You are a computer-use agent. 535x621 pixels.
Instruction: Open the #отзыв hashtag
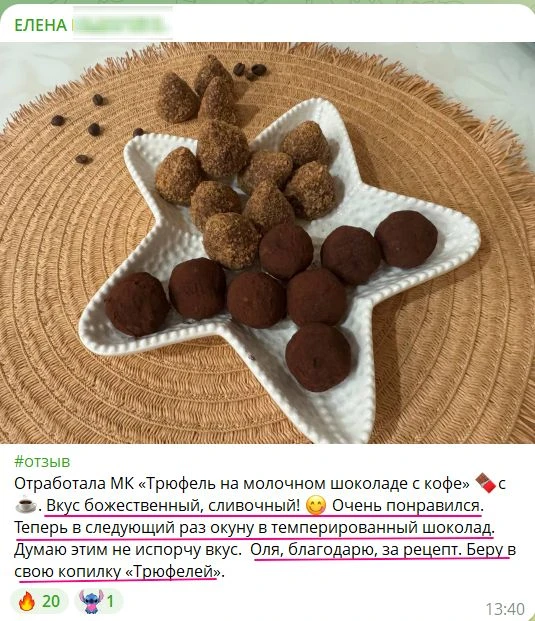coord(42,462)
